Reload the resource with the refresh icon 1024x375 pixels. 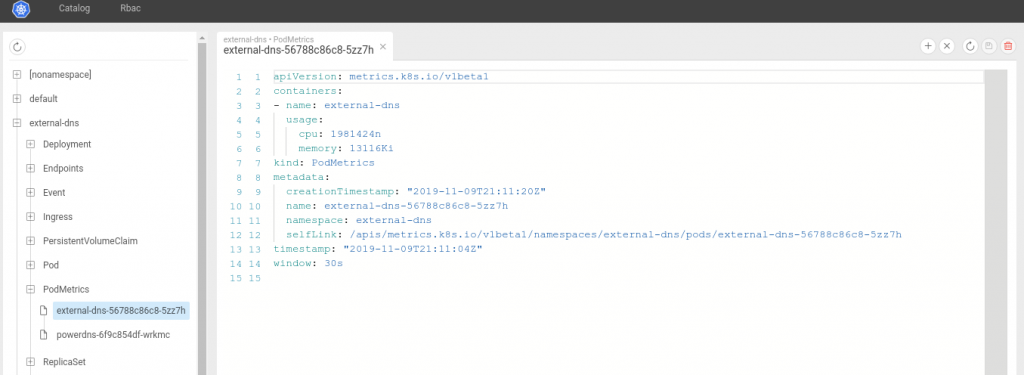tap(970, 46)
